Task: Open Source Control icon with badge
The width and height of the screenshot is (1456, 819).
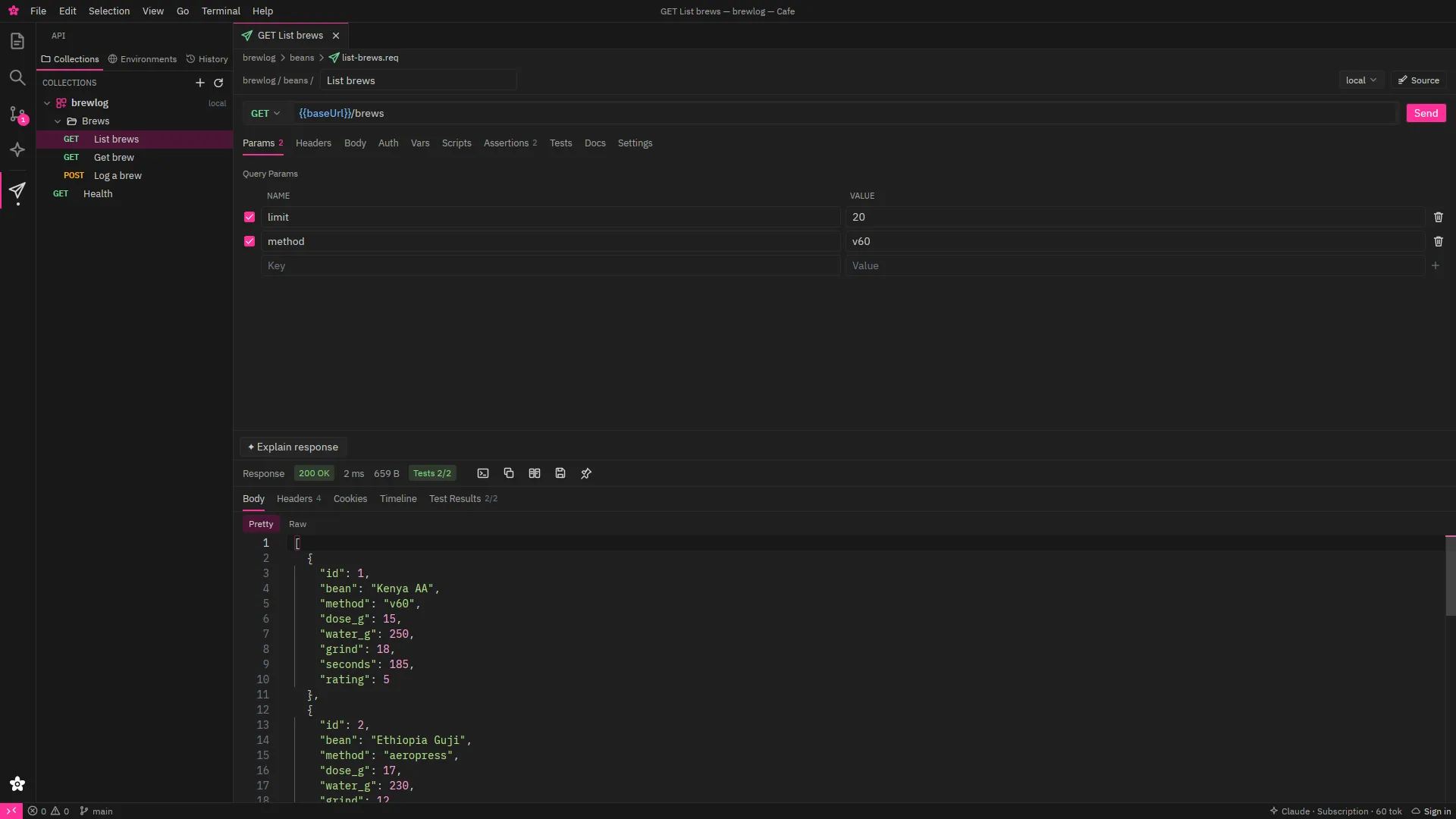Action: 17,114
